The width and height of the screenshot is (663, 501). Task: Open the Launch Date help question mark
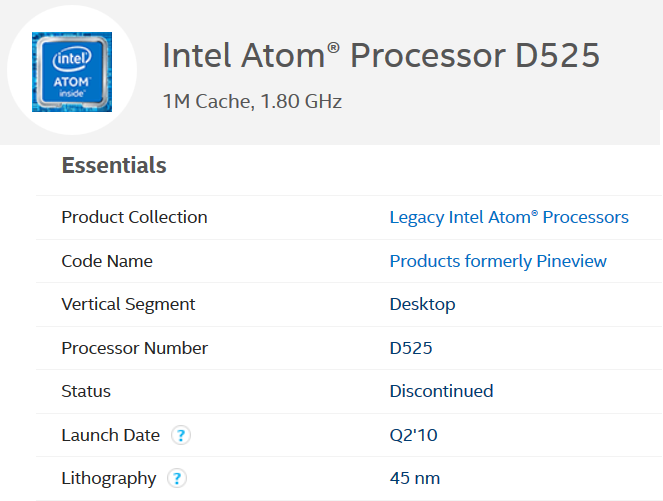[x=181, y=435]
